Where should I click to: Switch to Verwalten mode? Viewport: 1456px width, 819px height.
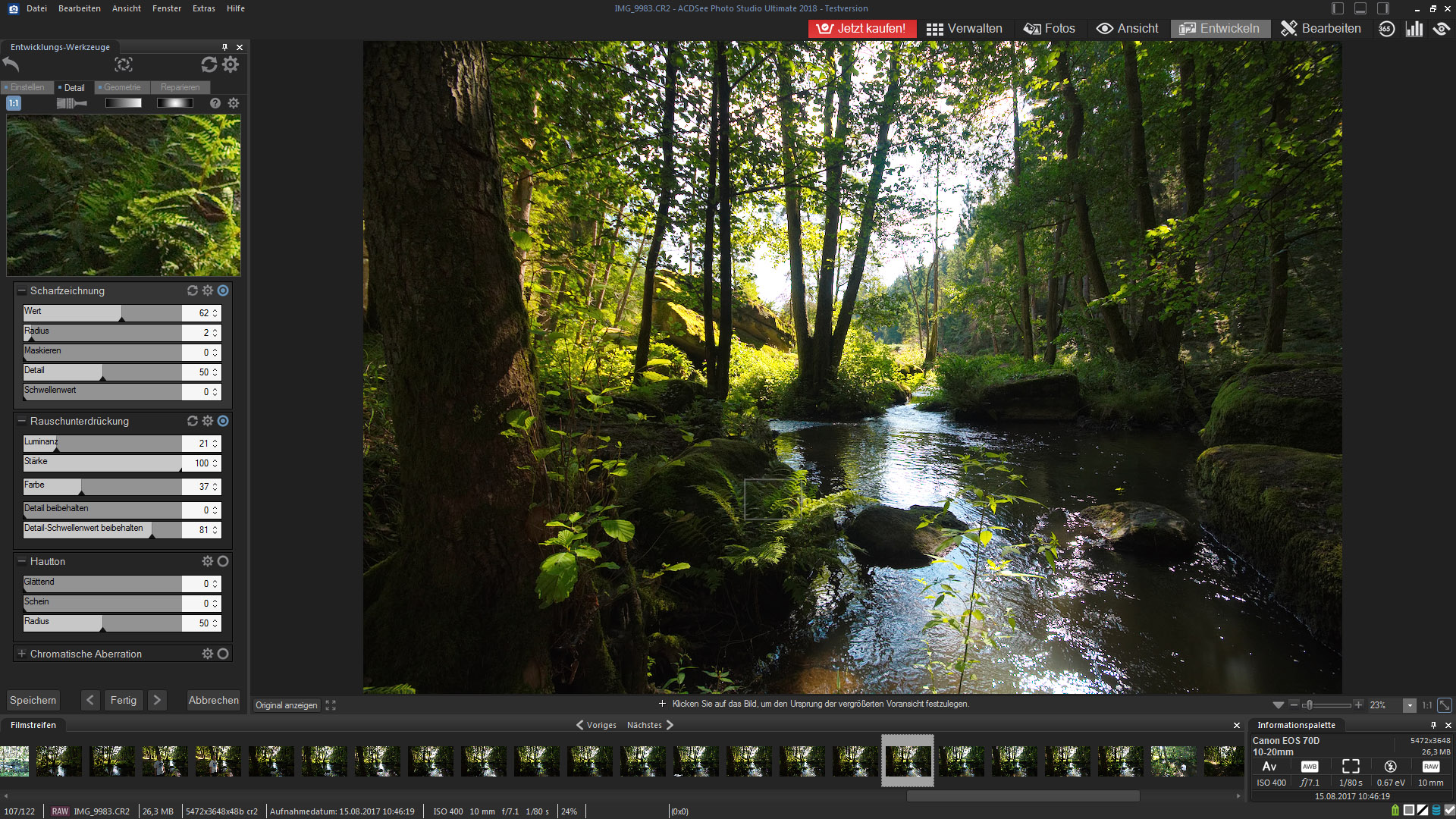pyautogui.click(x=964, y=29)
